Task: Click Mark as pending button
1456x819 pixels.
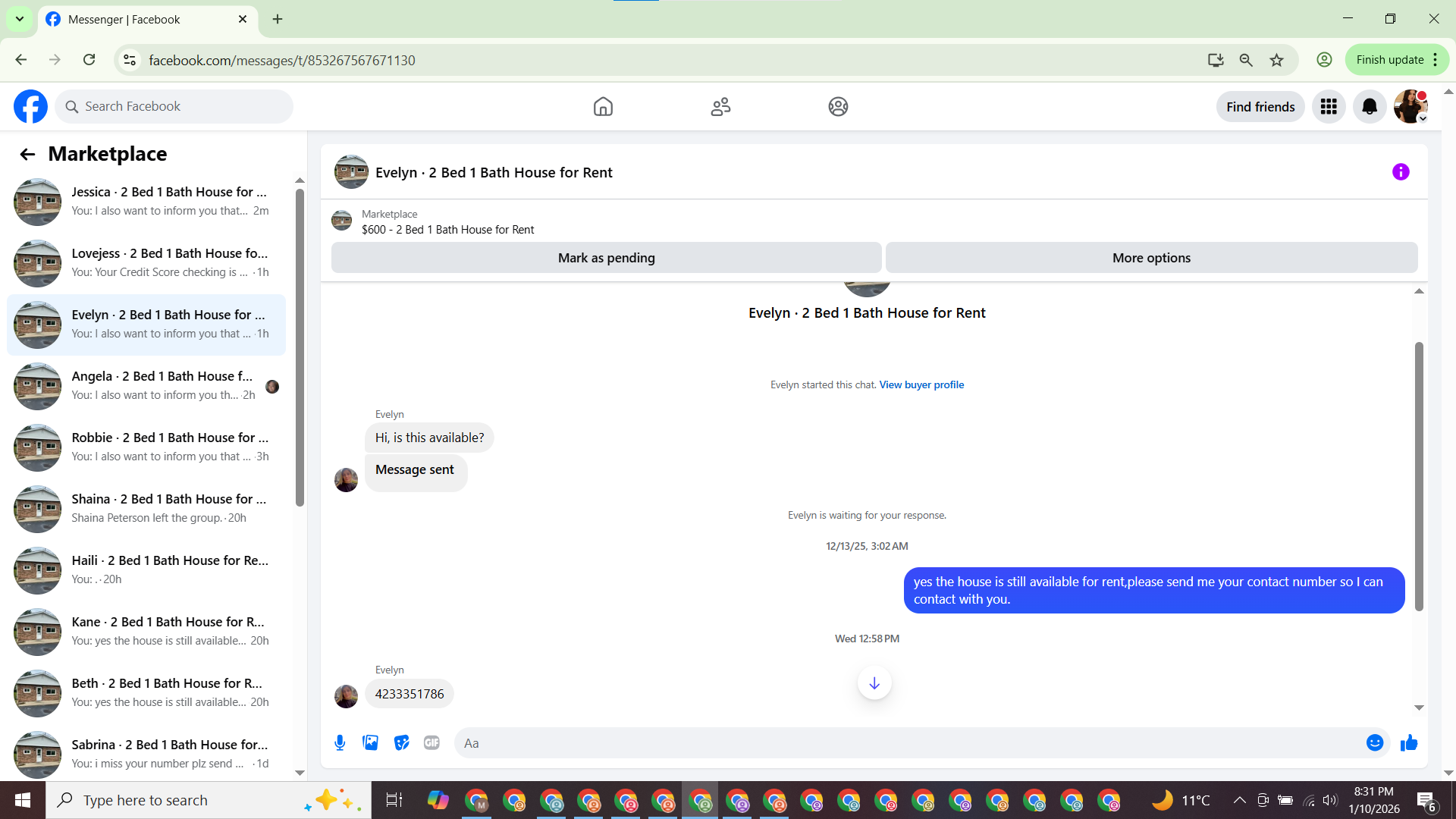Action: (x=606, y=258)
